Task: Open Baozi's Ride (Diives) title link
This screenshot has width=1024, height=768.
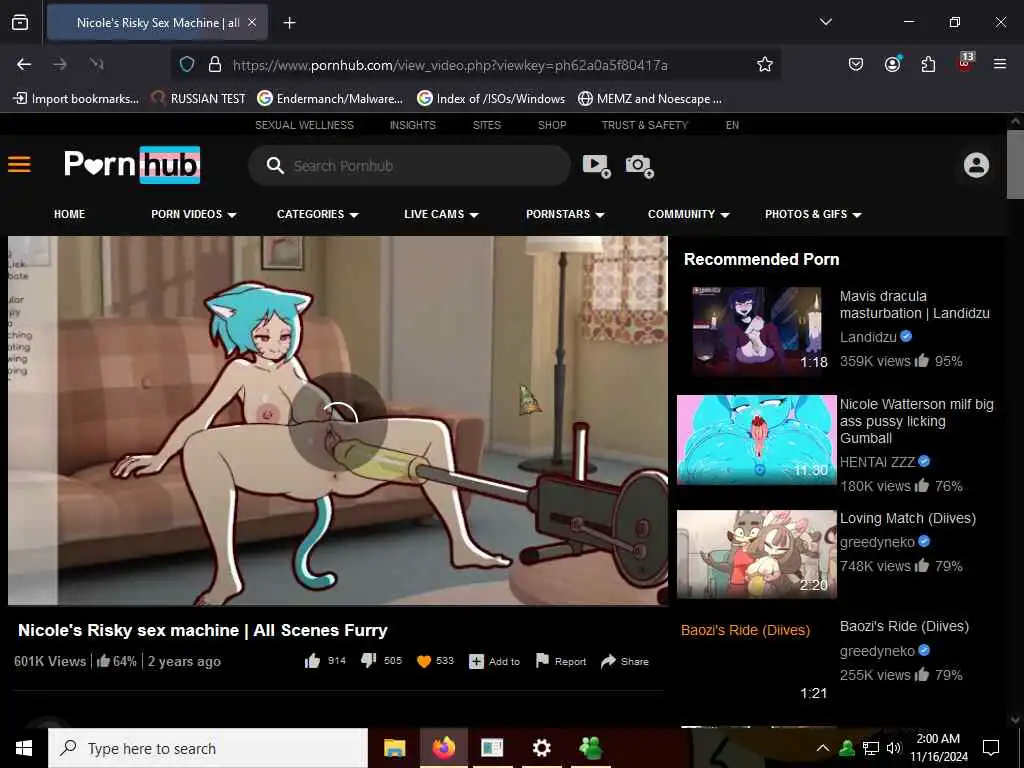Action: [x=904, y=626]
